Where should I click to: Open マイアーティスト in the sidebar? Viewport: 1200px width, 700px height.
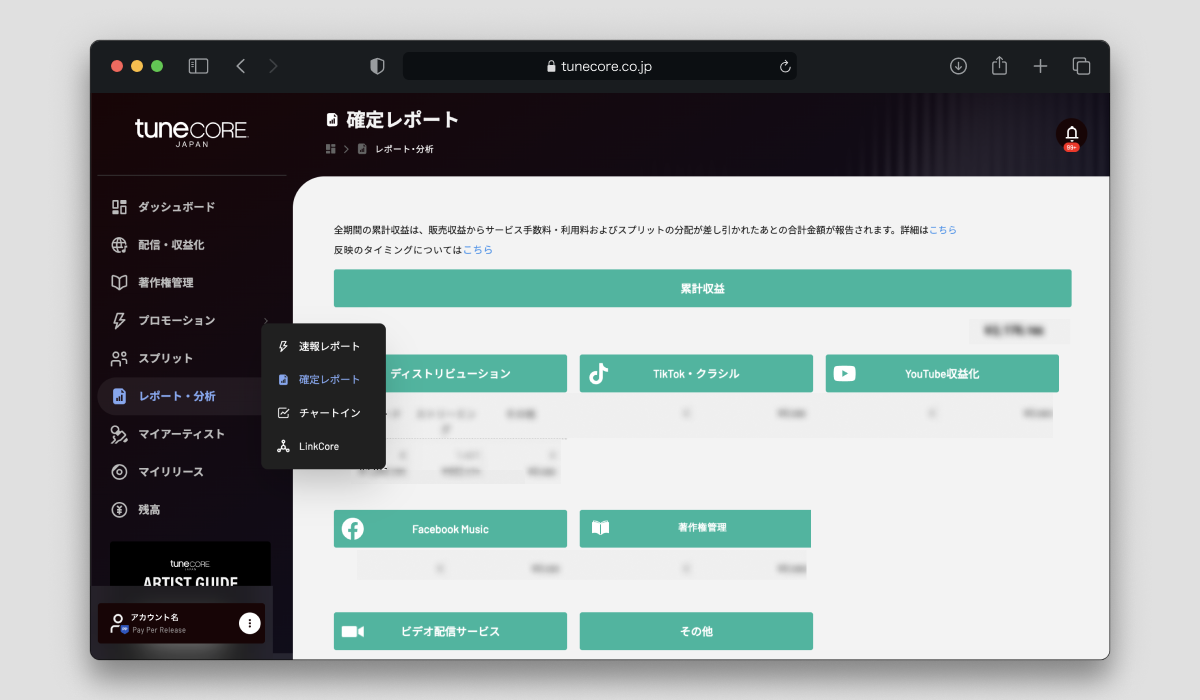[182, 434]
